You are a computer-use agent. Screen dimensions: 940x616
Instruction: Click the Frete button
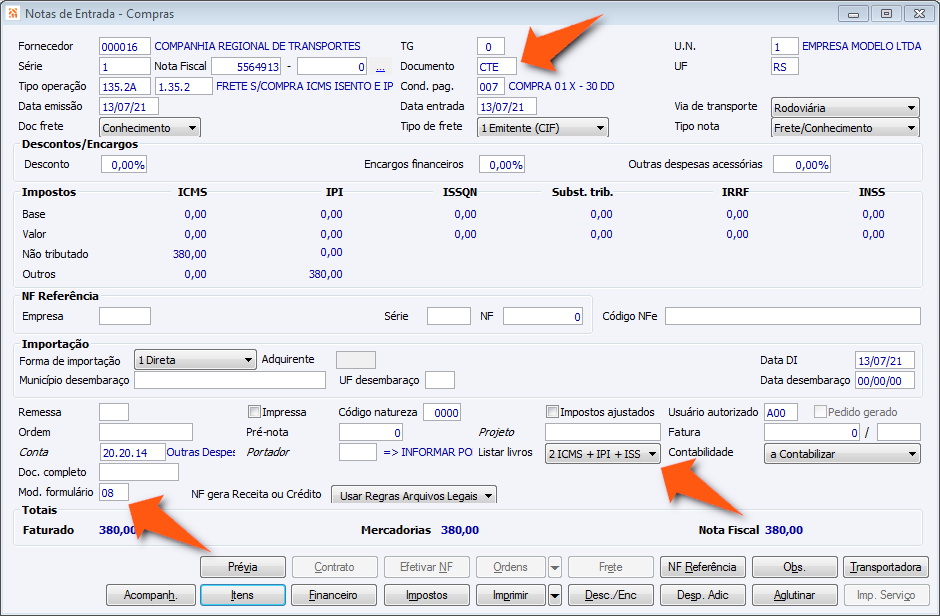coord(611,567)
